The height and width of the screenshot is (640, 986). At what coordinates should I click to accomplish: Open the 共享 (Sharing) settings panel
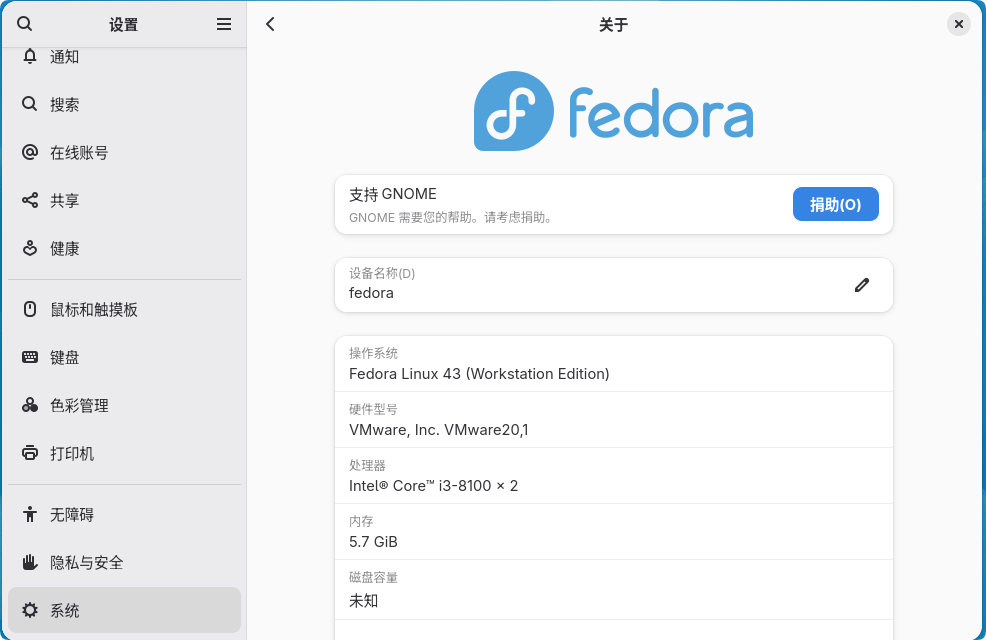[x=64, y=200]
